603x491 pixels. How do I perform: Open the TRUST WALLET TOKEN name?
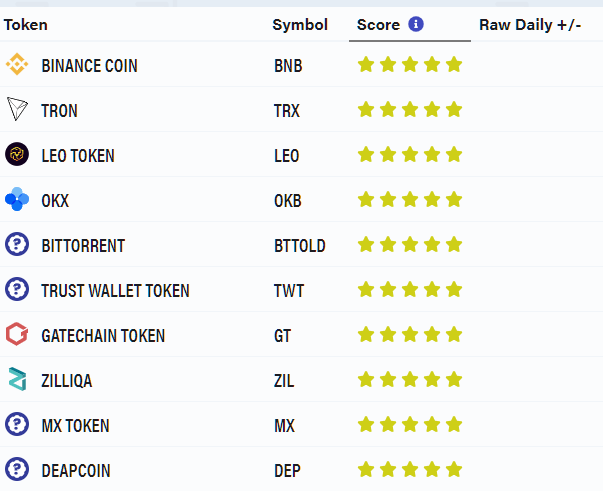click(x=115, y=291)
